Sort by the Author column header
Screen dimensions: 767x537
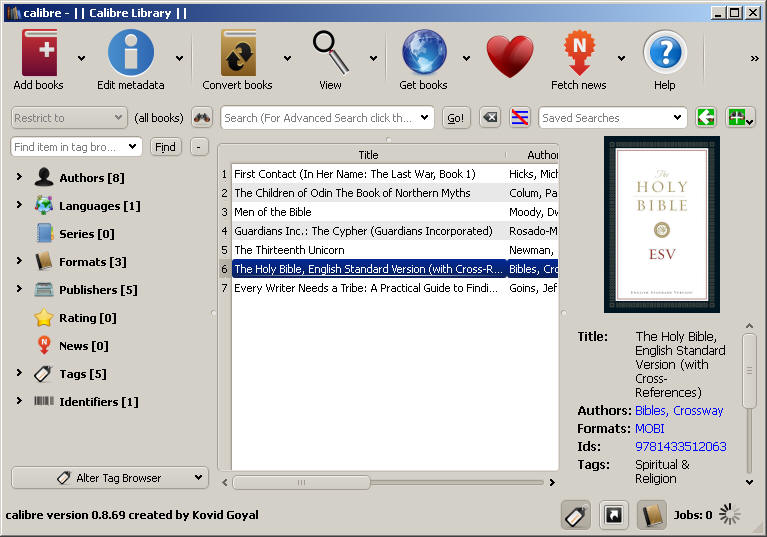click(x=532, y=155)
